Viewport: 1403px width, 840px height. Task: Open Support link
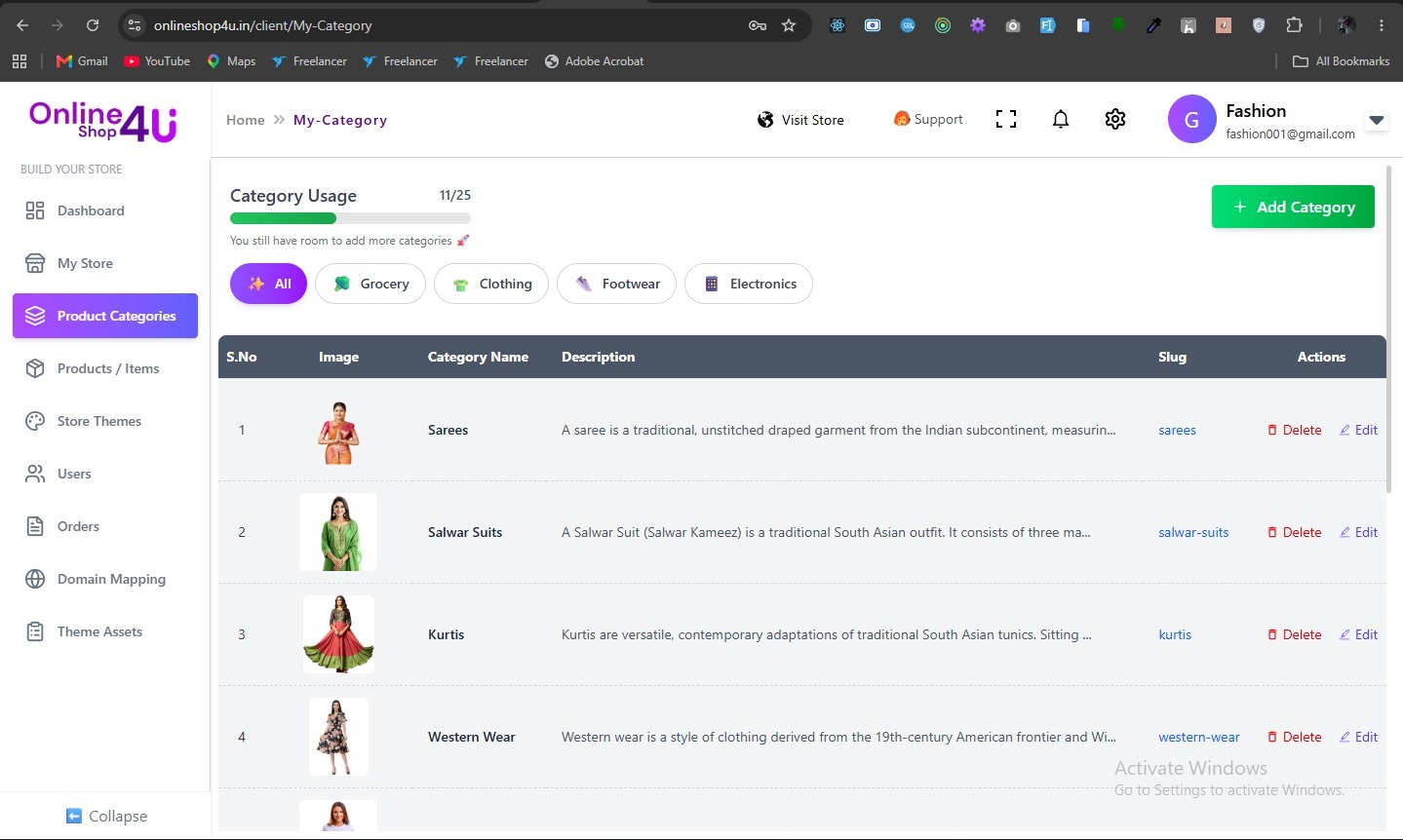pos(928,119)
